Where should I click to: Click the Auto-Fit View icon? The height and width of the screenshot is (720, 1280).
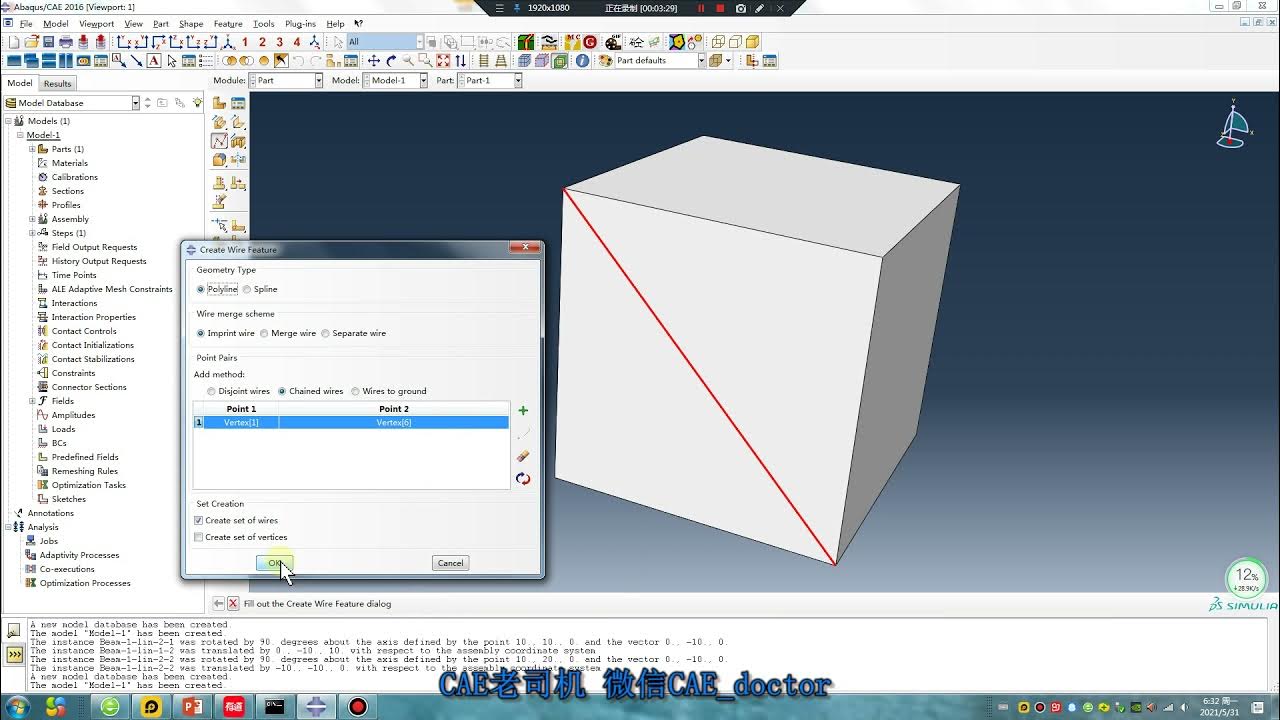[x=443, y=61]
